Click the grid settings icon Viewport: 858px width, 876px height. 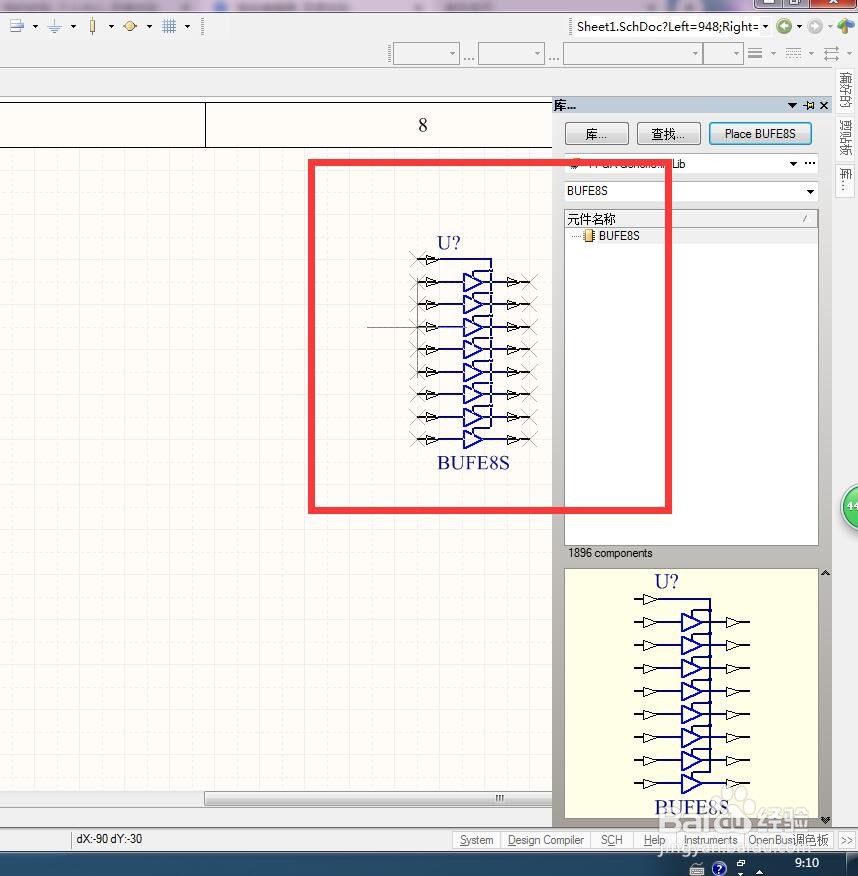(x=169, y=26)
